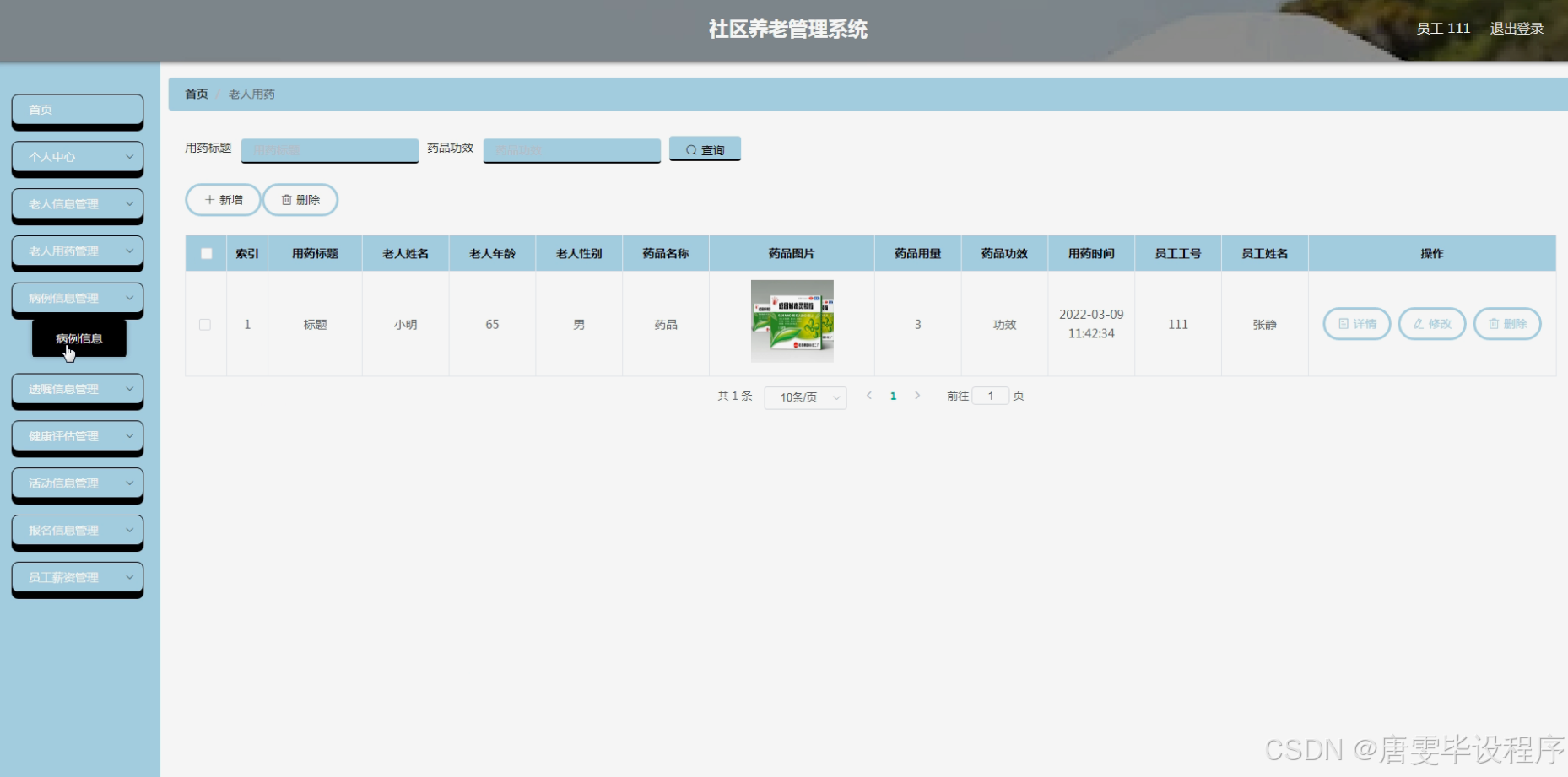Screen dimensions: 1568x777
Task: Click the 员工工号 column header
Action: [x=1178, y=254]
